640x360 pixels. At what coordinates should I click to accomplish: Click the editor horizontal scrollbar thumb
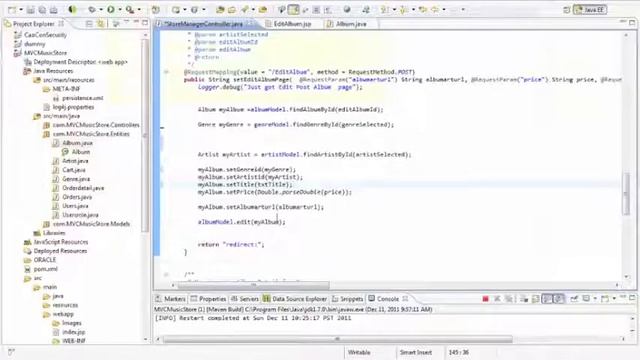[x=253, y=285]
